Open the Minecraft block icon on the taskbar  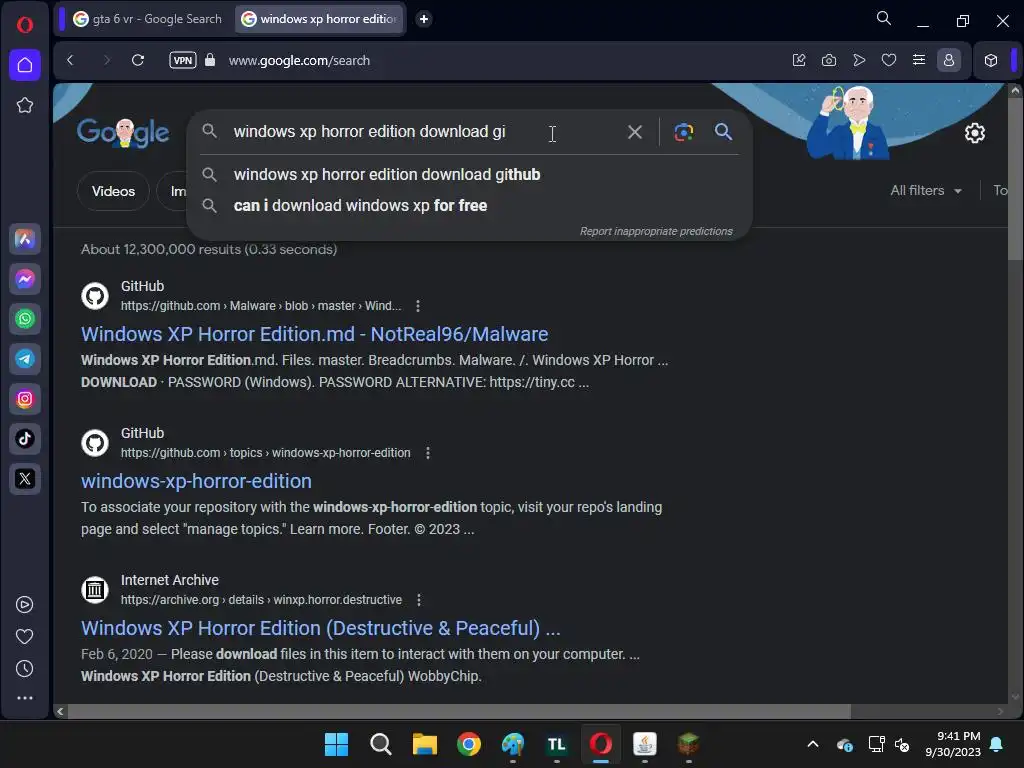pos(688,744)
